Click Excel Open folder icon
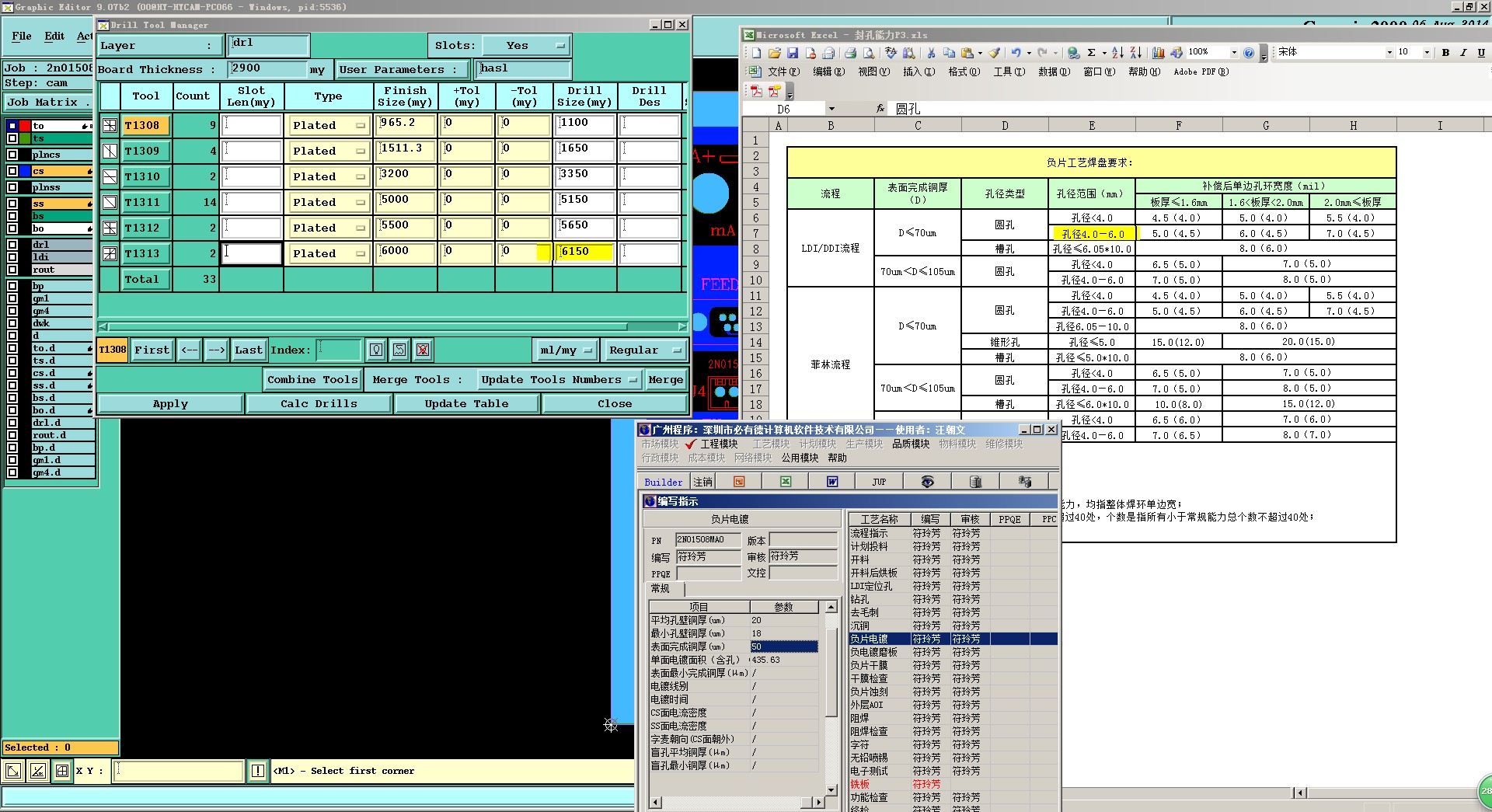Screen dimensions: 1492x812 click(x=774, y=53)
